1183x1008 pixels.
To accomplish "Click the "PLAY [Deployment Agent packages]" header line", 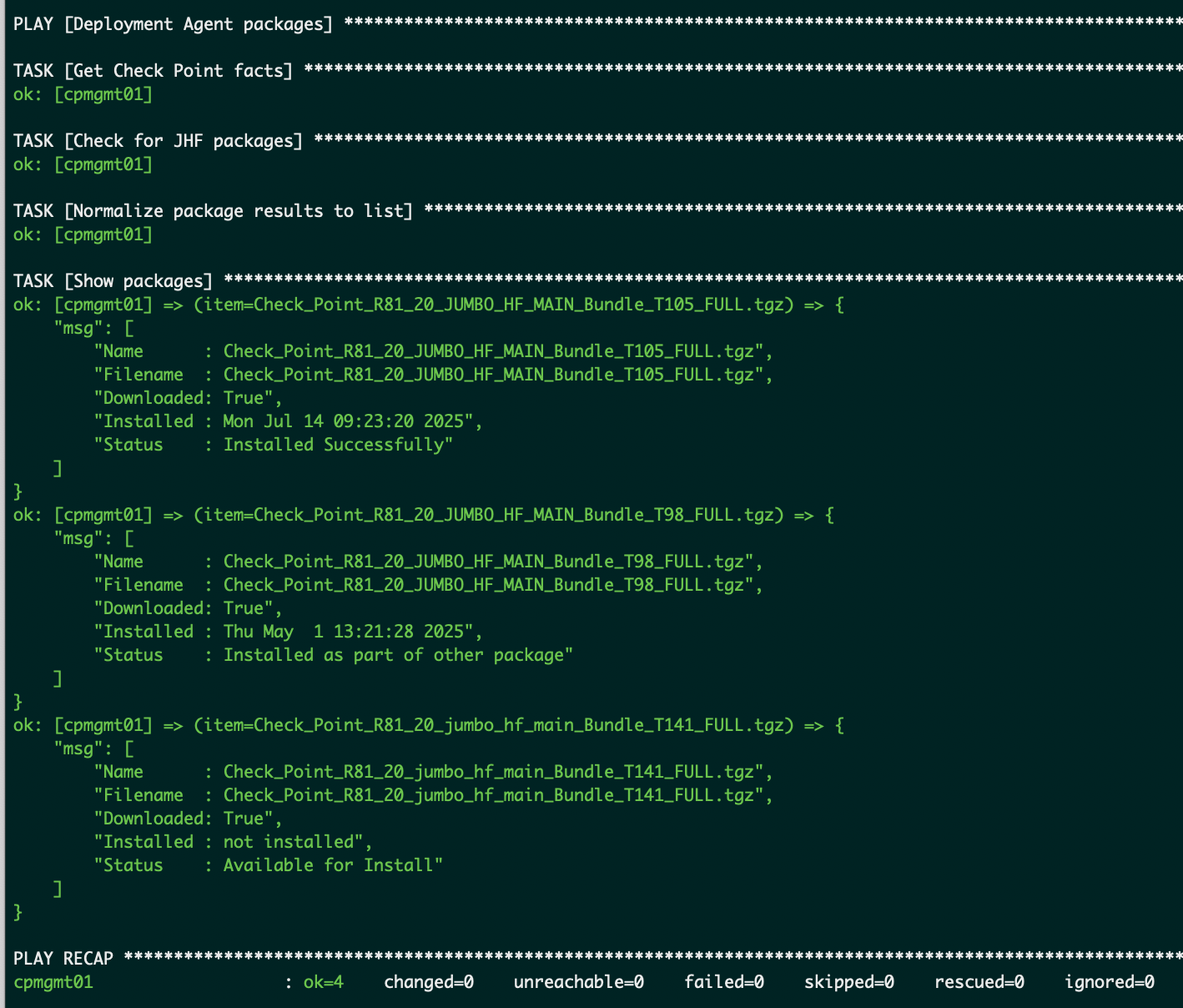I will [x=597, y=24].
